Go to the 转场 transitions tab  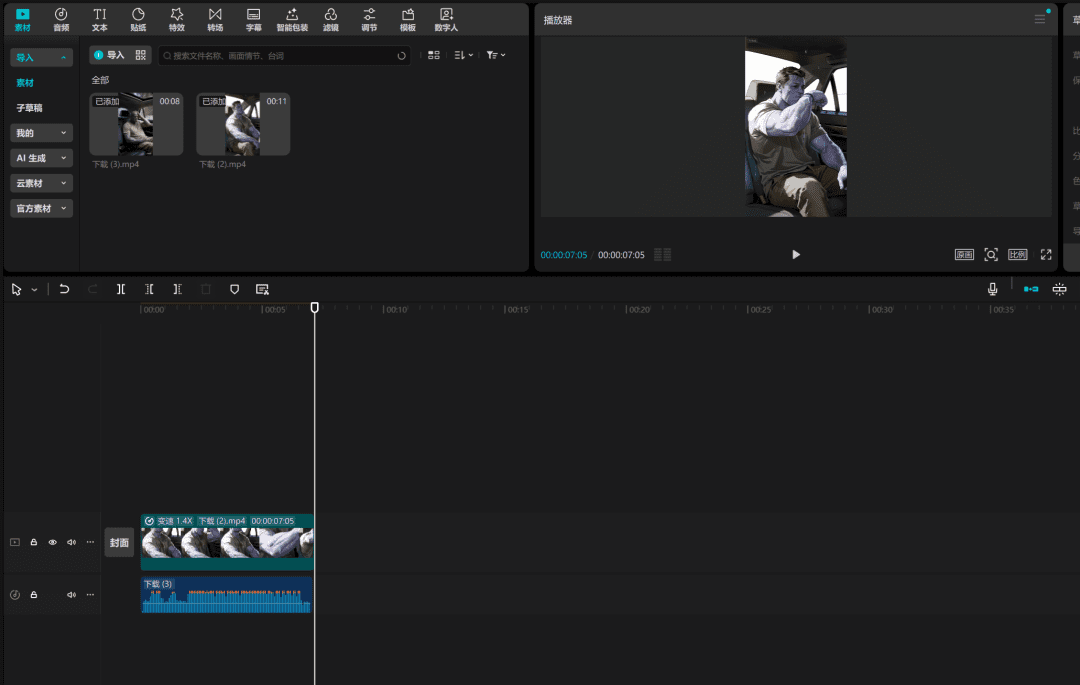click(x=216, y=19)
